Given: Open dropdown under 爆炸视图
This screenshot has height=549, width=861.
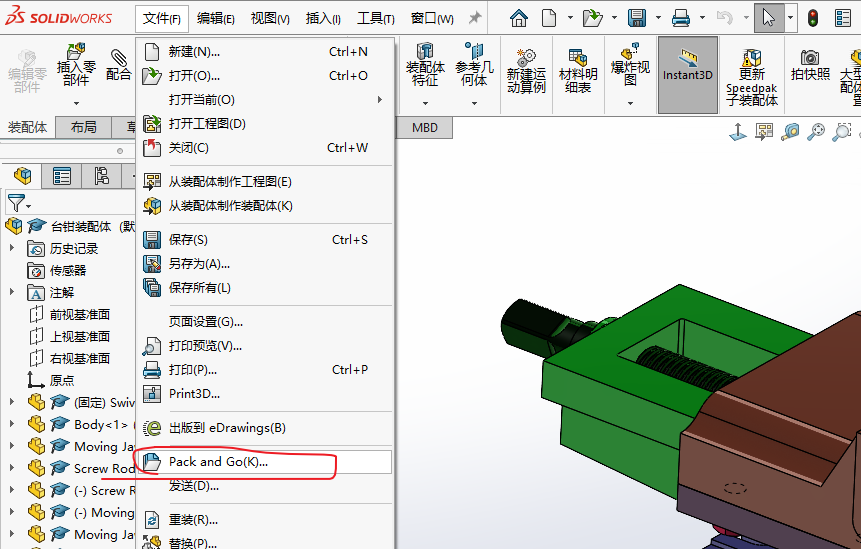Looking at the screenshot, I should (630, 103).
